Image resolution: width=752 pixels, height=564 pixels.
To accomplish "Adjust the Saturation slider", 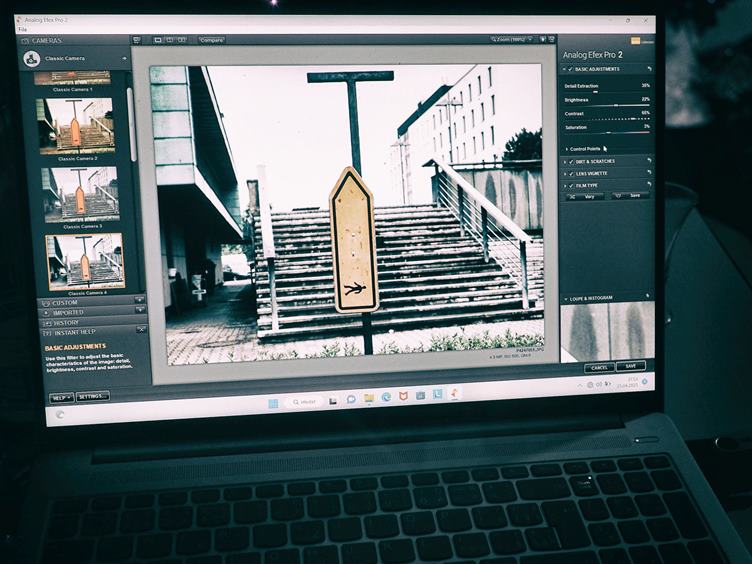I will point(607,132).
